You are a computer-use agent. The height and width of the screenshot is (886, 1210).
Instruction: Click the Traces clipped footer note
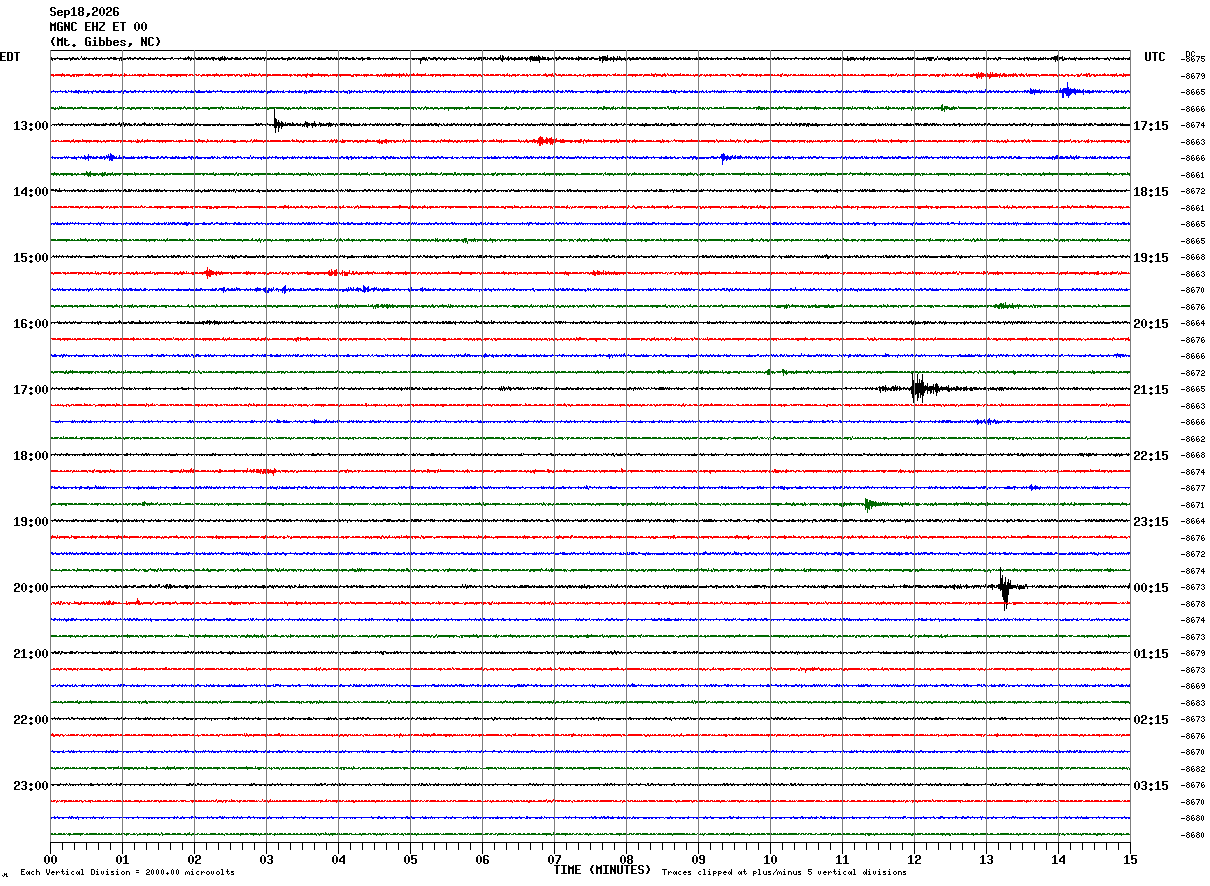coord(784,872)
